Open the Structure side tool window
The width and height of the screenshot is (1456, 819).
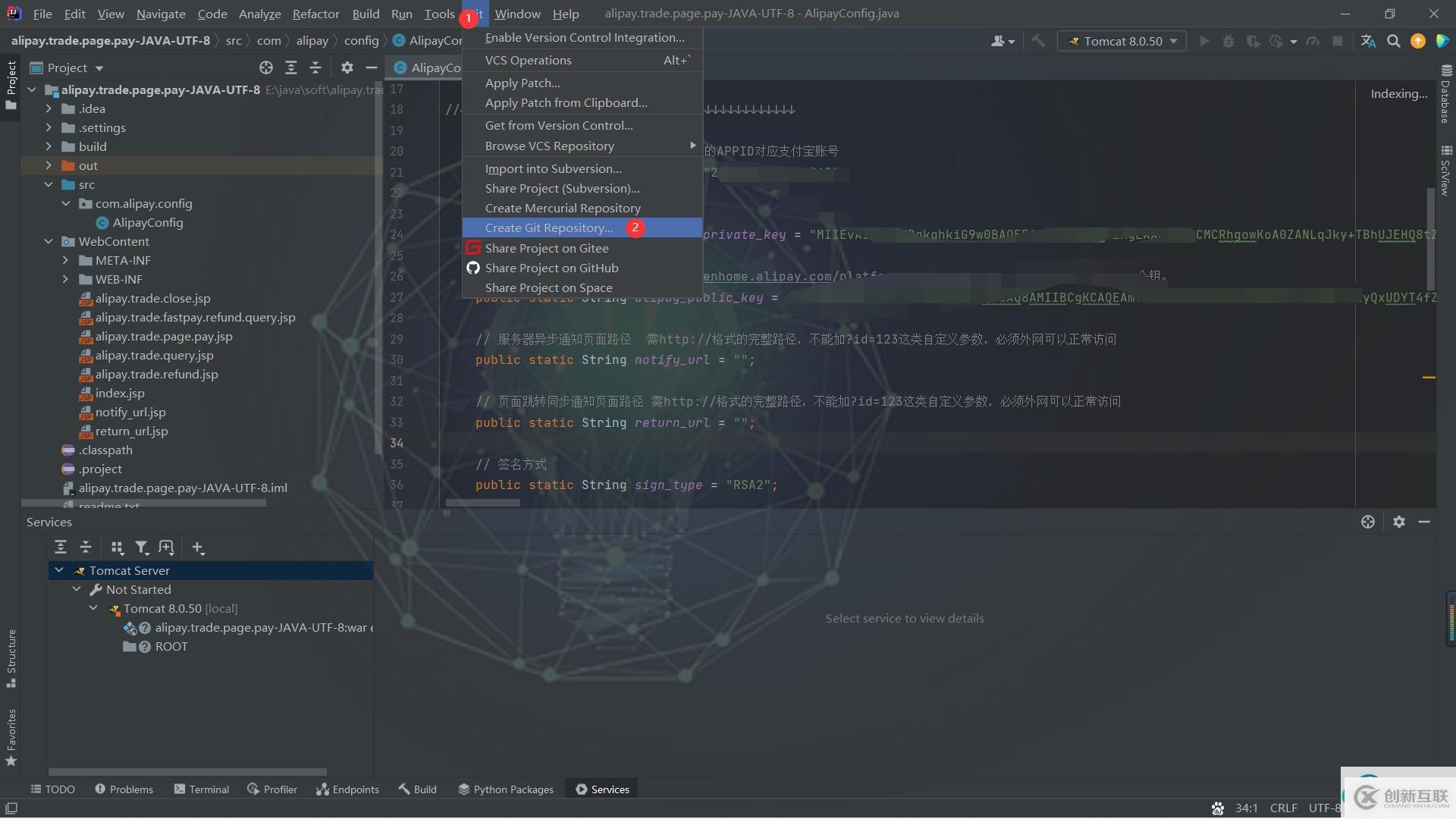click(x=11, y=657)
